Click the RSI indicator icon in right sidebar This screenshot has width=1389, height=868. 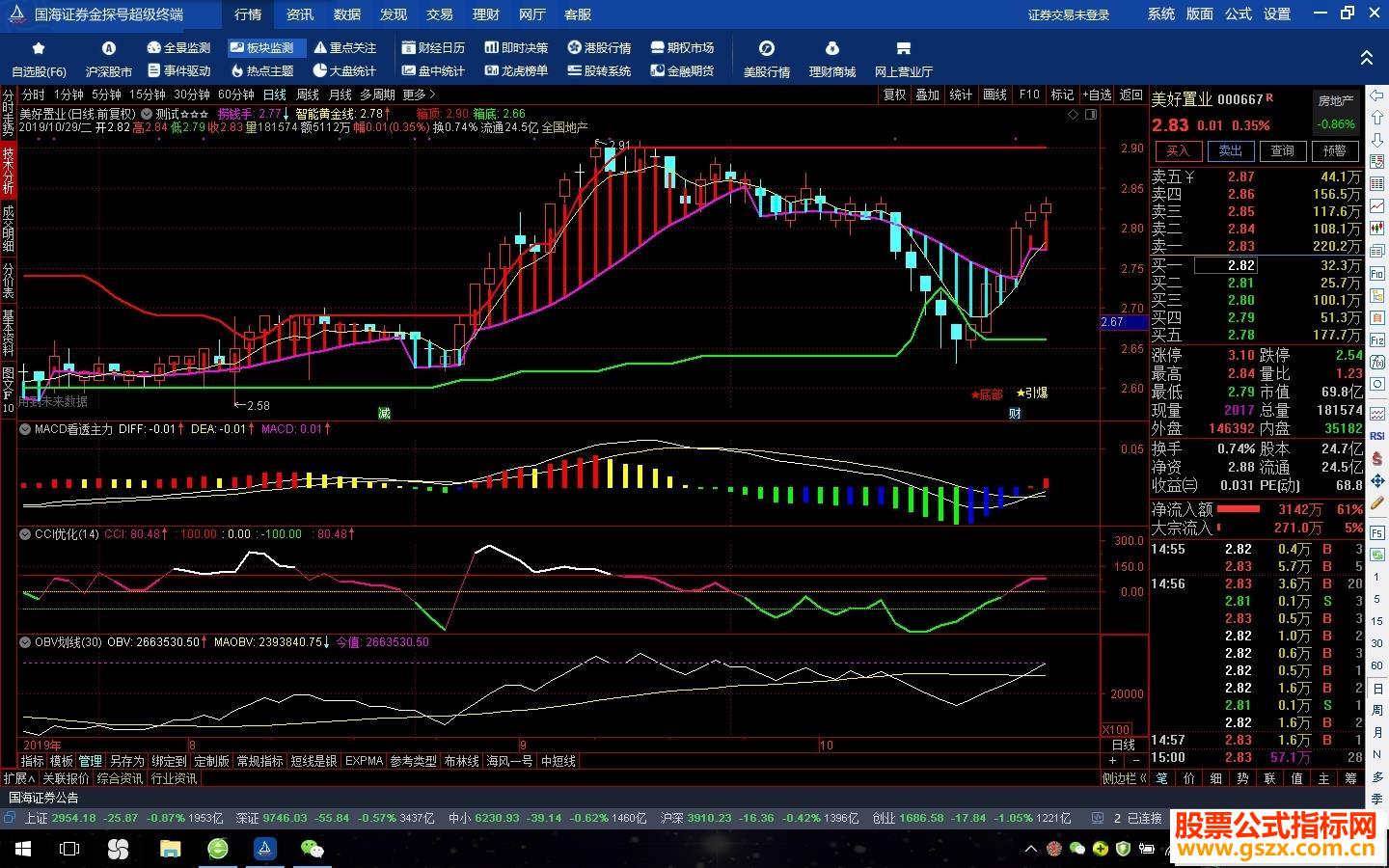pyautogui.click(x=1377, y=437)
